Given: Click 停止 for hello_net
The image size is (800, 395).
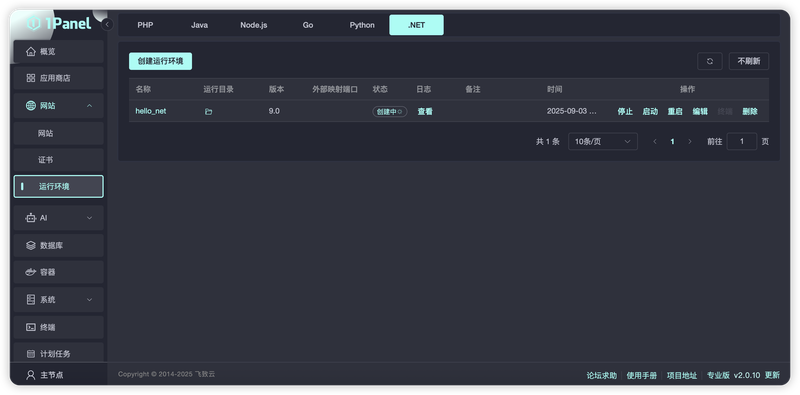Looking at the screenshot, I should click(625, 111).
